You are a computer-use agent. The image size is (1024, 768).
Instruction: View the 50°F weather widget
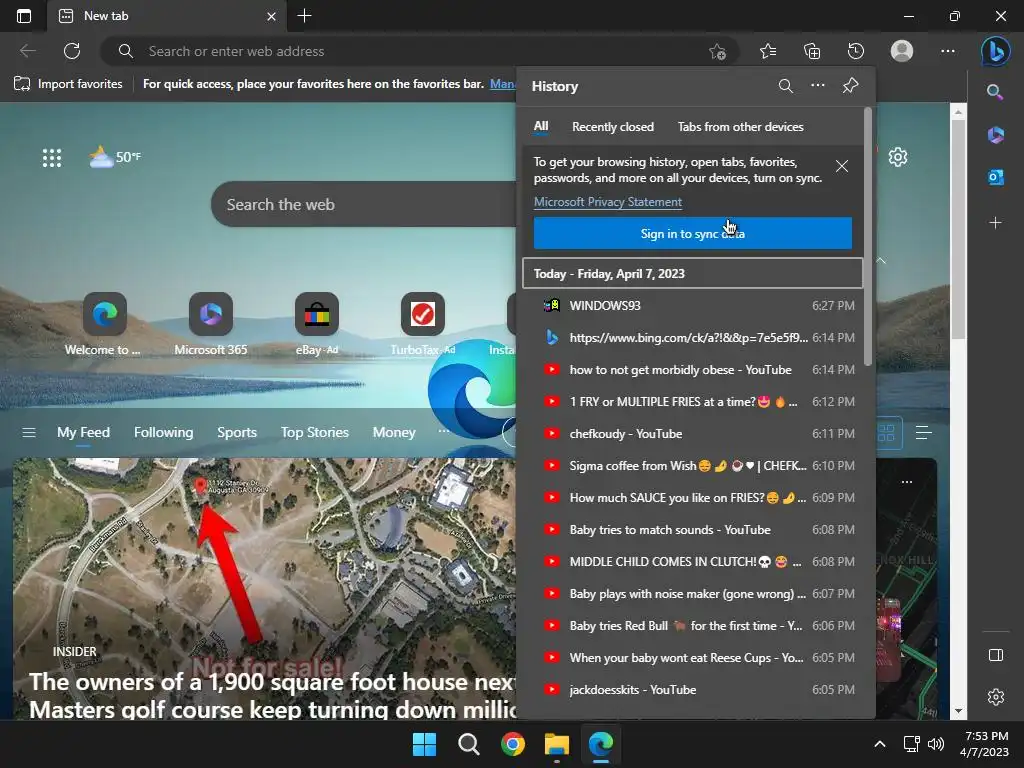coord(114,157)
